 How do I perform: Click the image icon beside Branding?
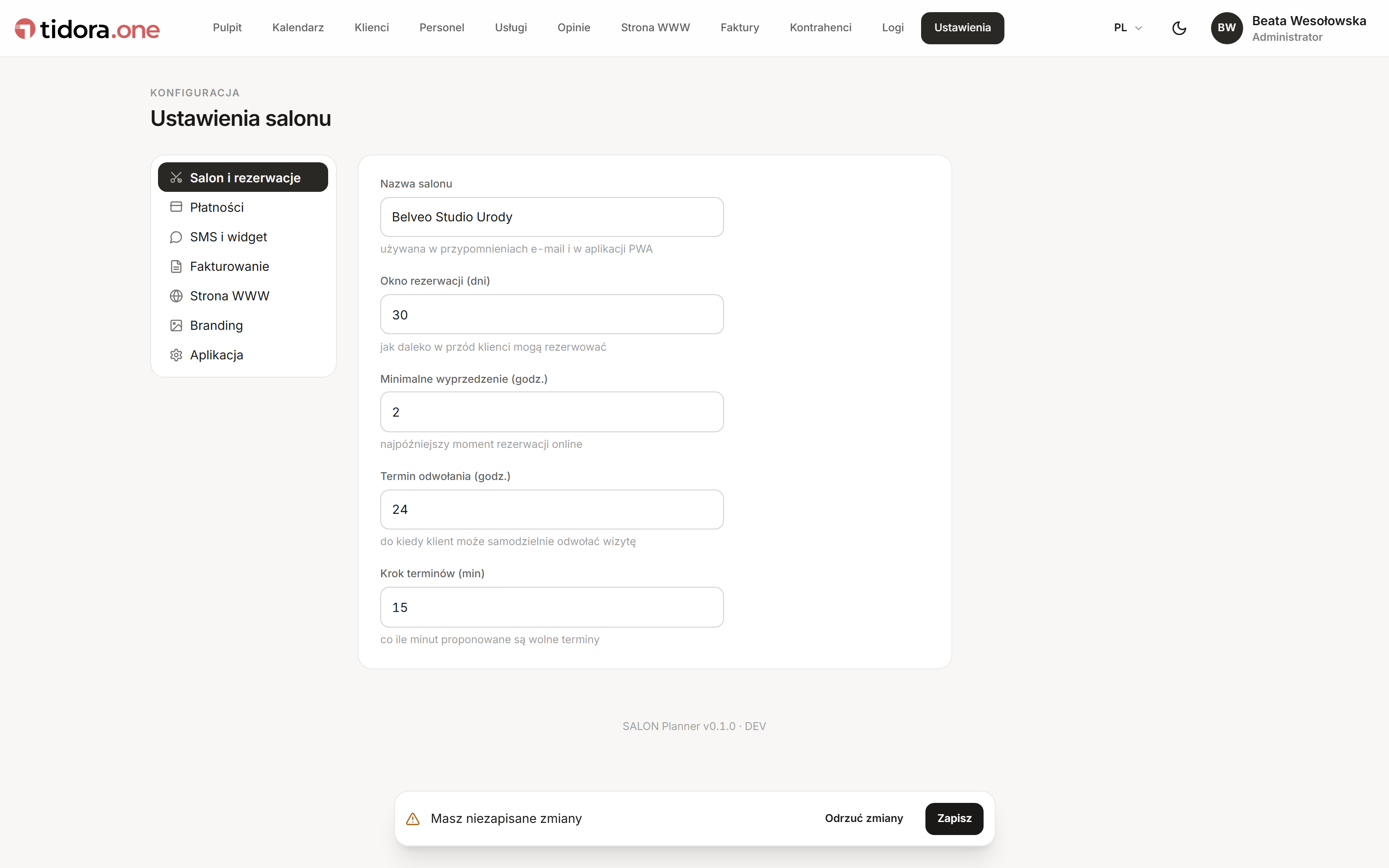[176, 325]
